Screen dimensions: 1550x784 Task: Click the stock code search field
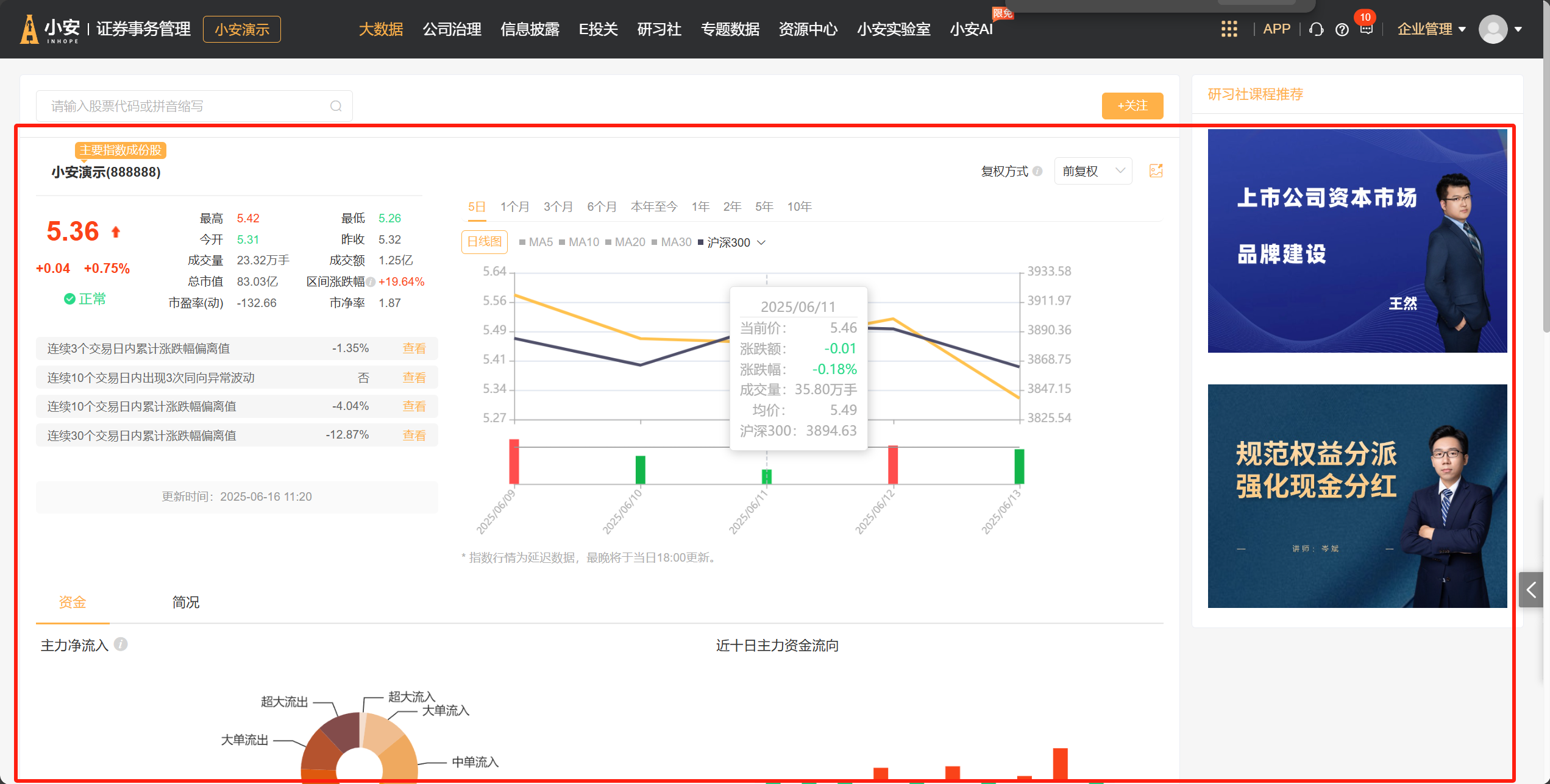[x=194, y=106]
